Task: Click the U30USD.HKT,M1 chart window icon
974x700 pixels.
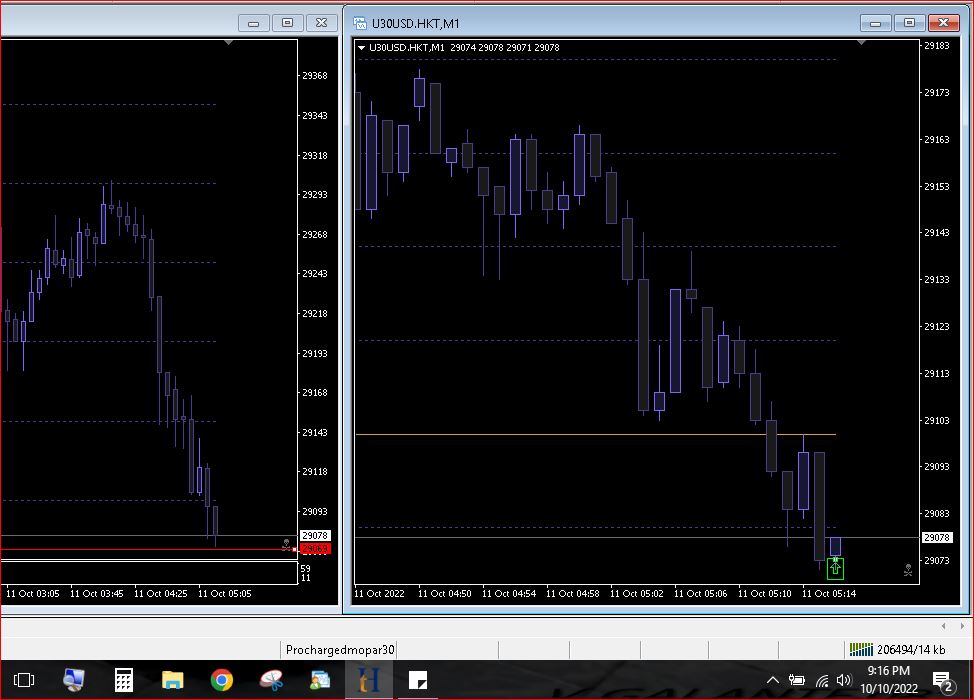Action: [x=359, y=23]
